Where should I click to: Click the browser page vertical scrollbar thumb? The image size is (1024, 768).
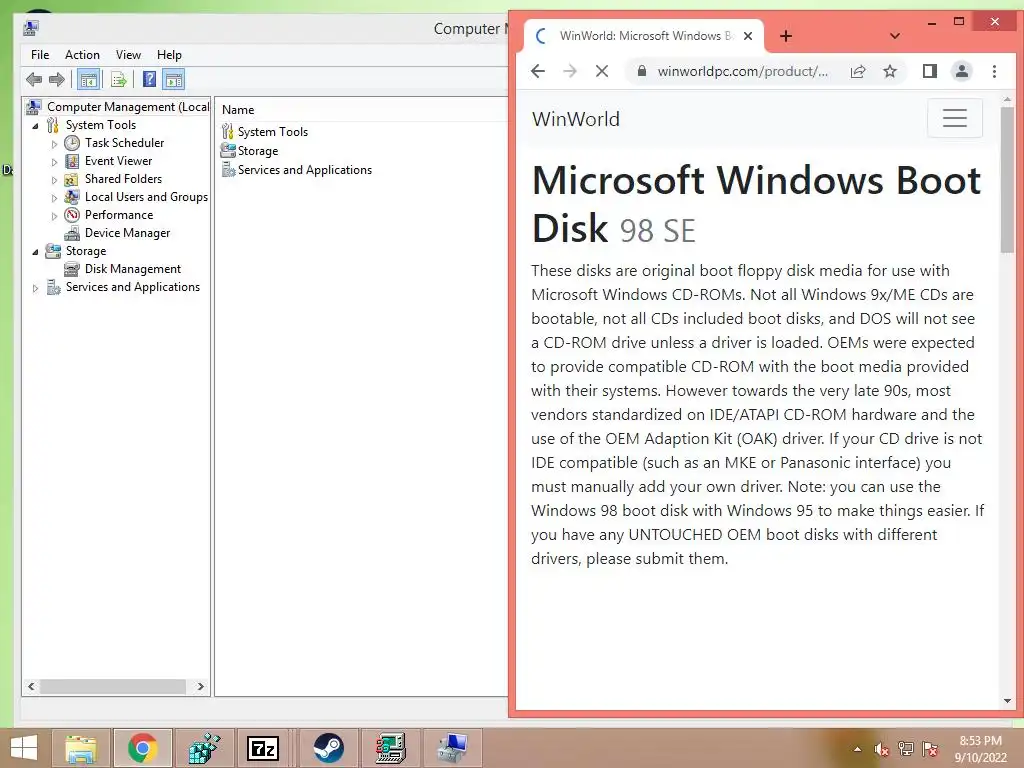1007,179
